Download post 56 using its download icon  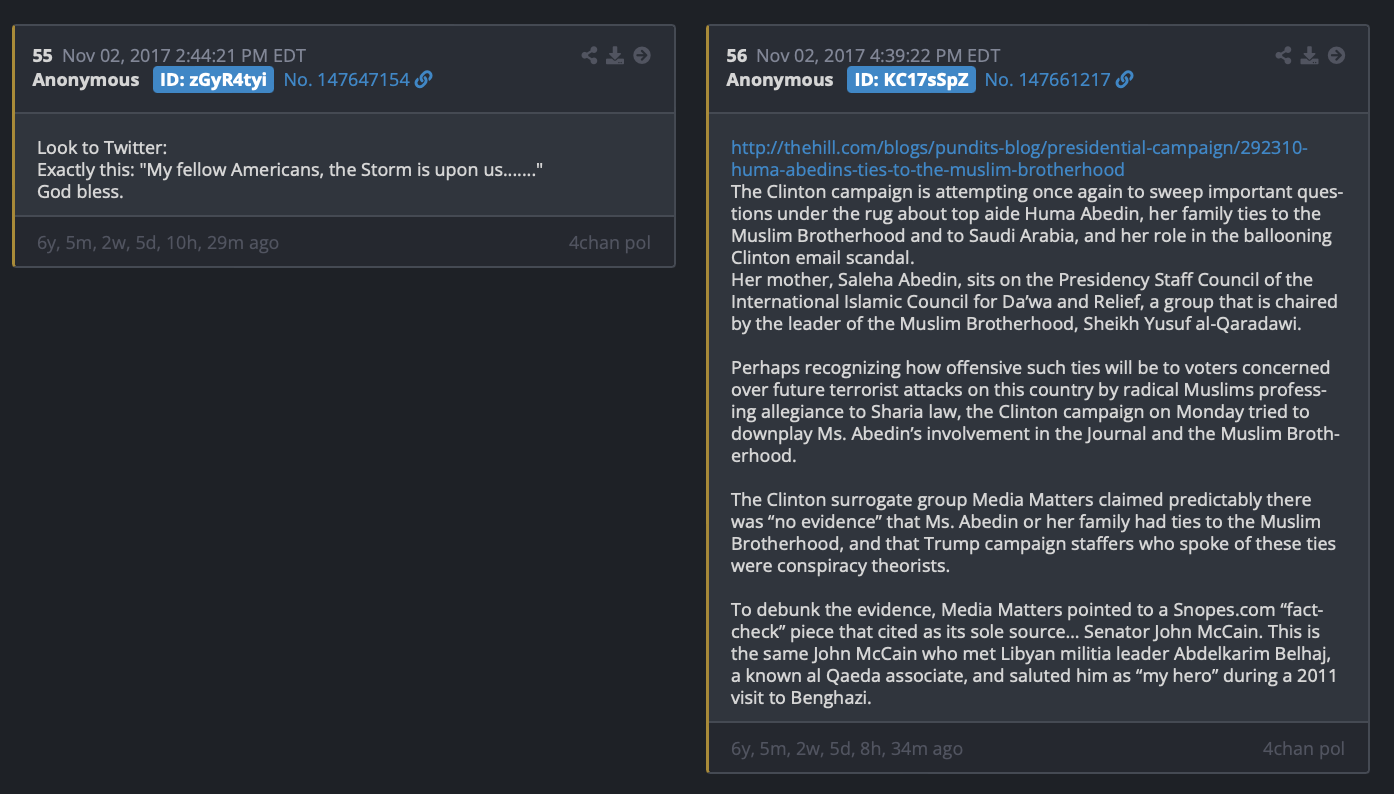tap(1310, 55)
